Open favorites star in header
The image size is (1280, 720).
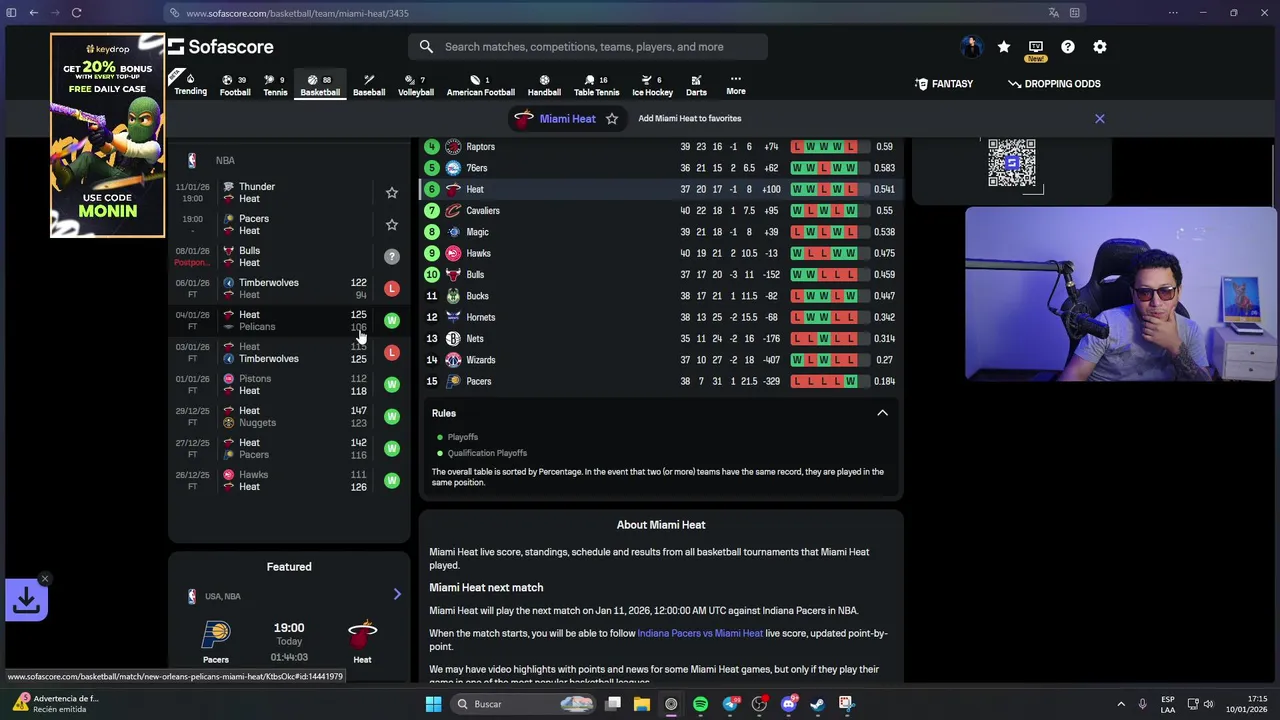1004,47
